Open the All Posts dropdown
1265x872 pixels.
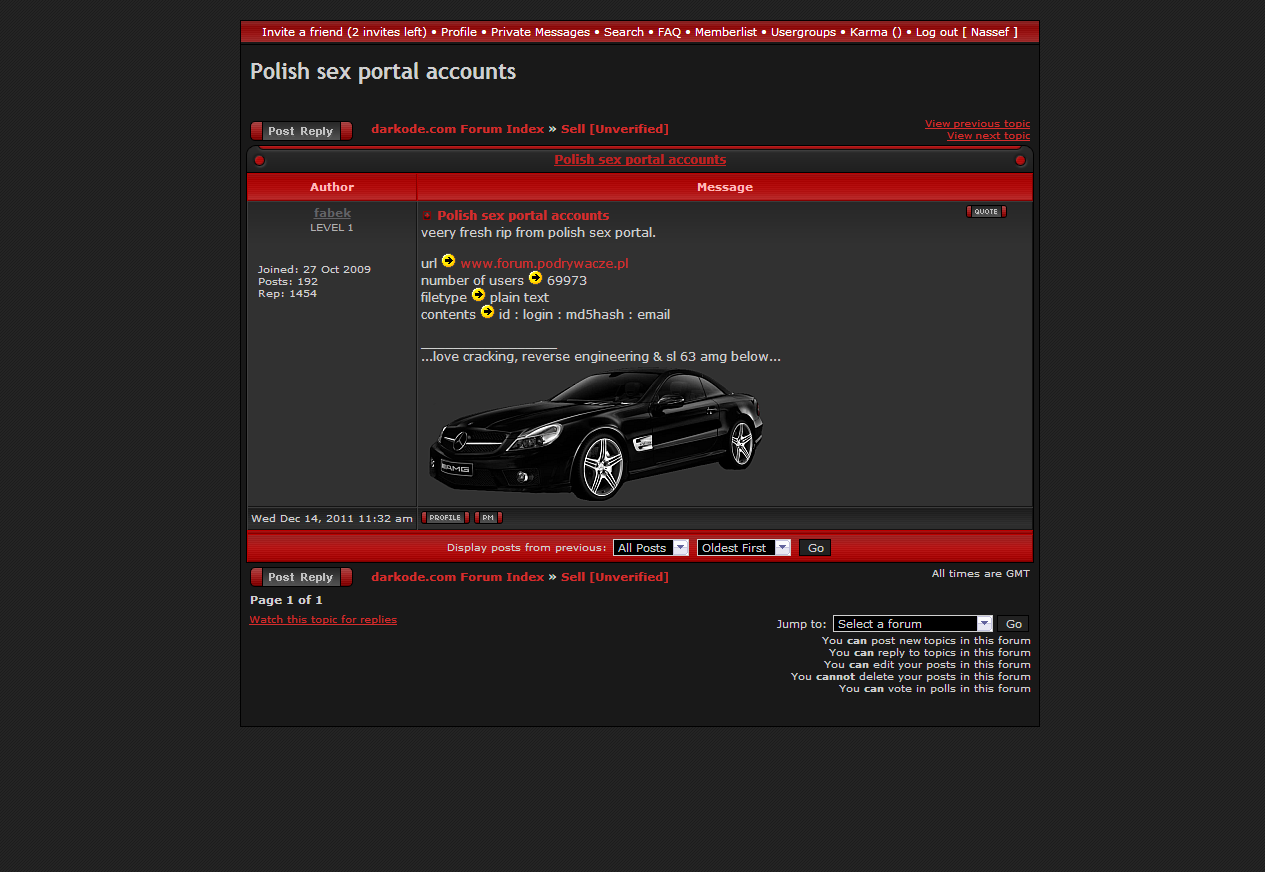(x=650, y=548)
